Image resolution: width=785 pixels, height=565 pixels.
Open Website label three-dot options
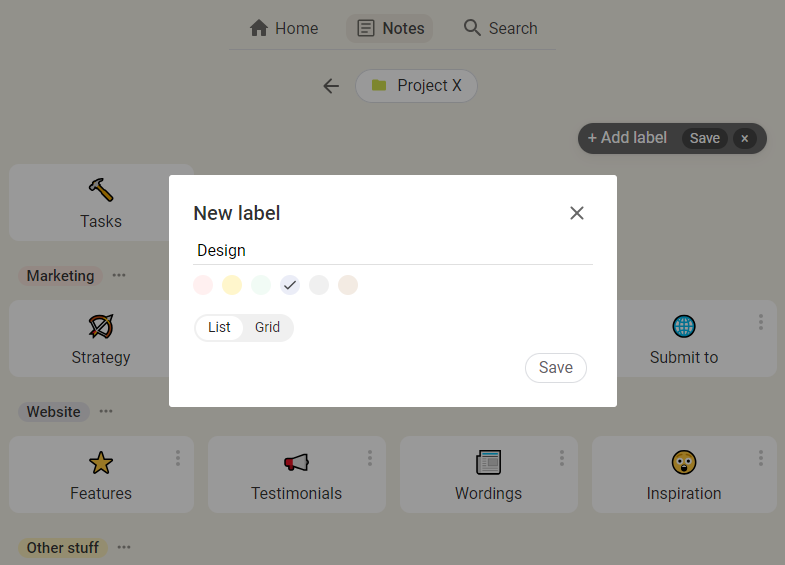pos(106,411)
